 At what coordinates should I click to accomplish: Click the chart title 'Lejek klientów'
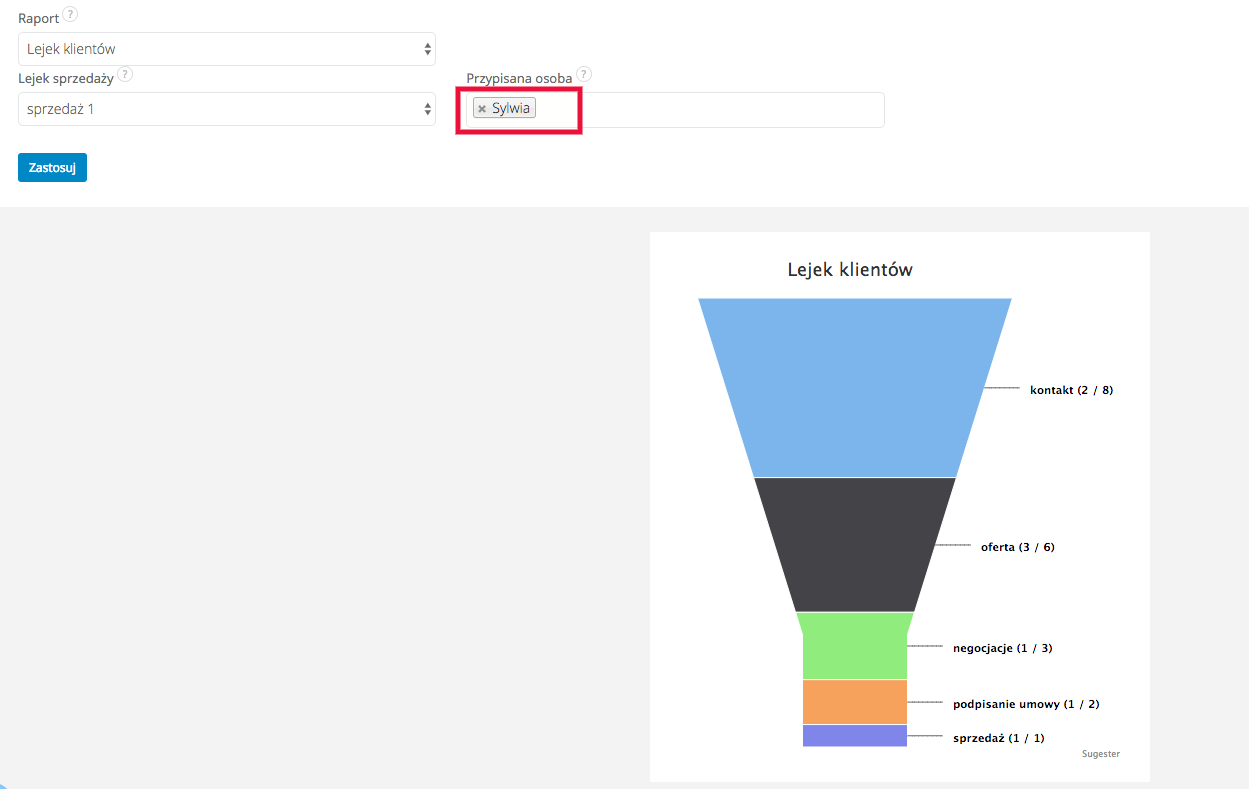tap(850, 270)
